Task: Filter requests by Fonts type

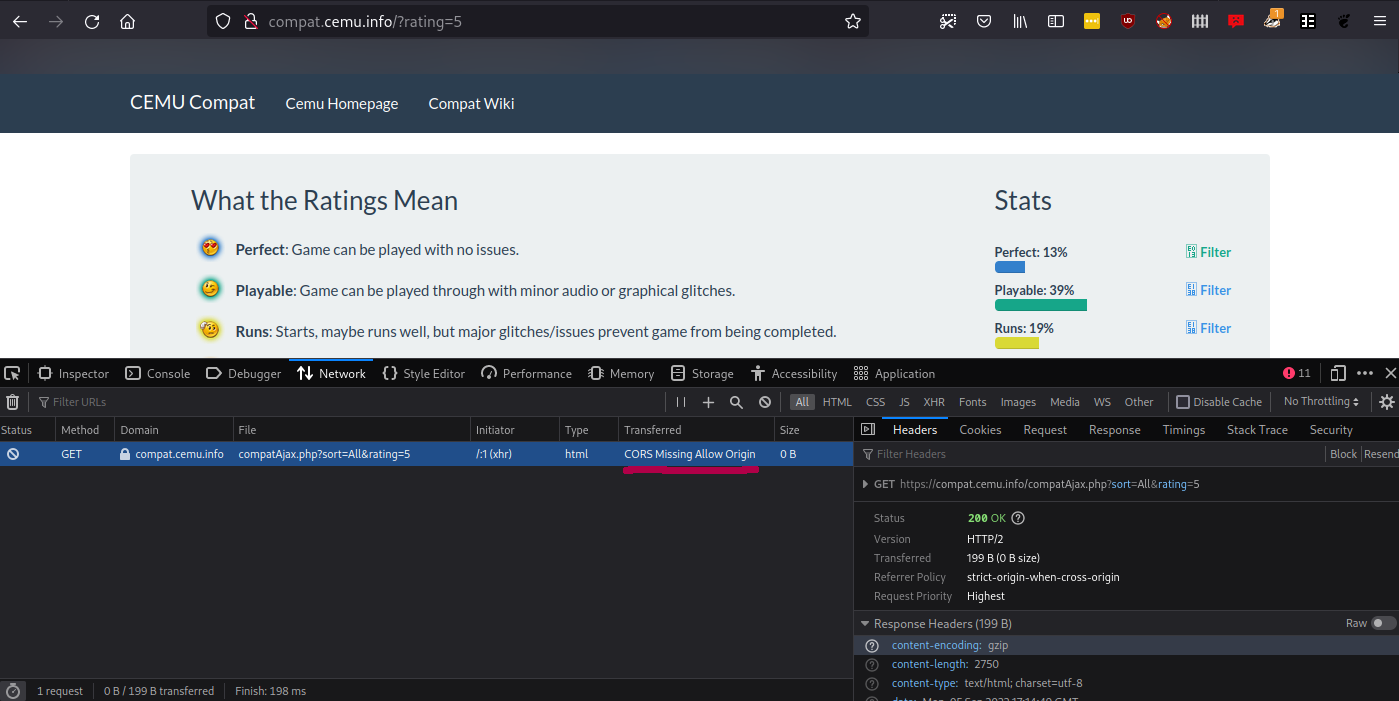Action: pyautogui.click(x=972, y=402)
